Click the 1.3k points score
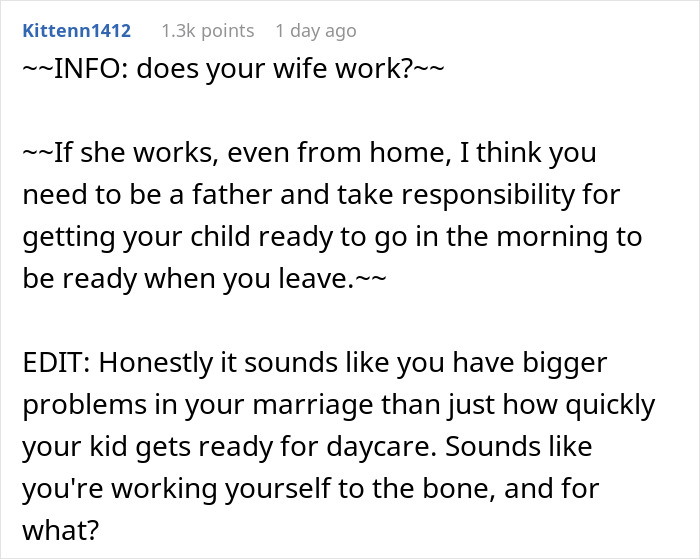 (207, 31)
